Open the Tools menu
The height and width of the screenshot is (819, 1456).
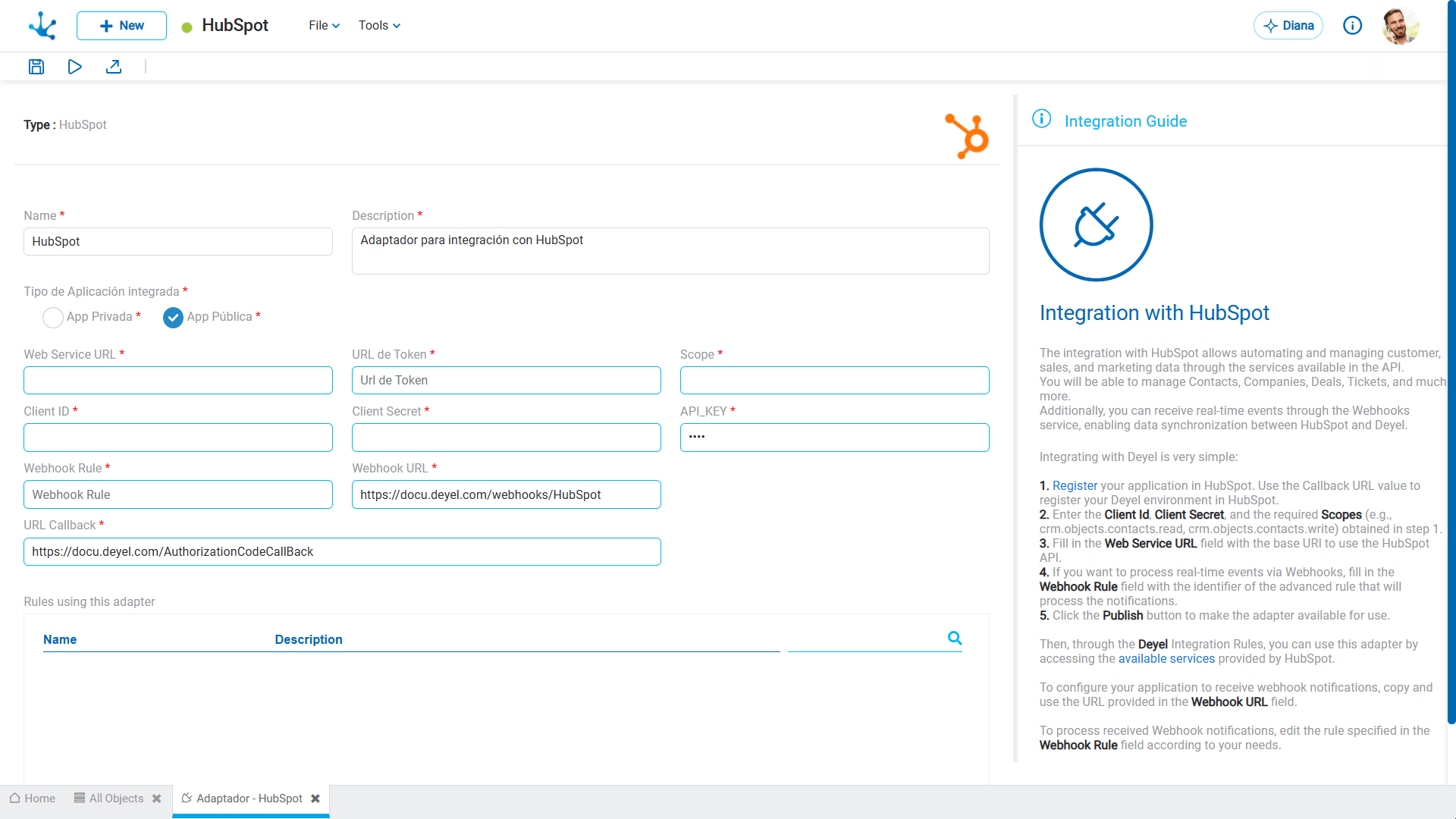(379, 26)
